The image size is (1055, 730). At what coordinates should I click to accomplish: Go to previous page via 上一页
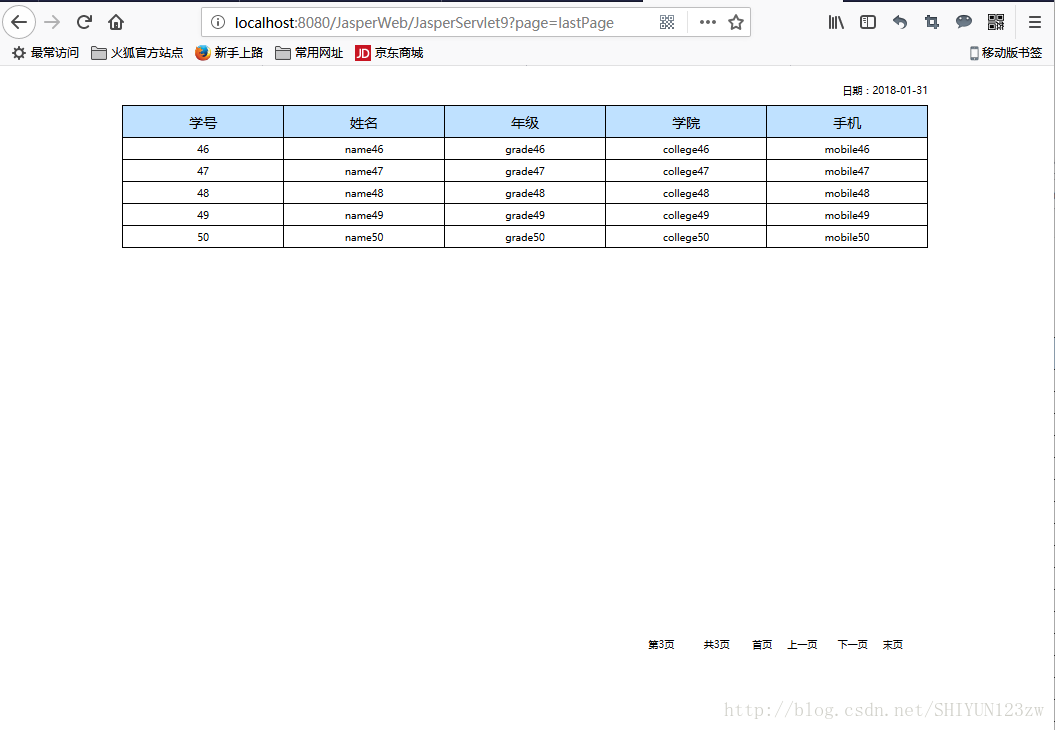click(803, 645)
